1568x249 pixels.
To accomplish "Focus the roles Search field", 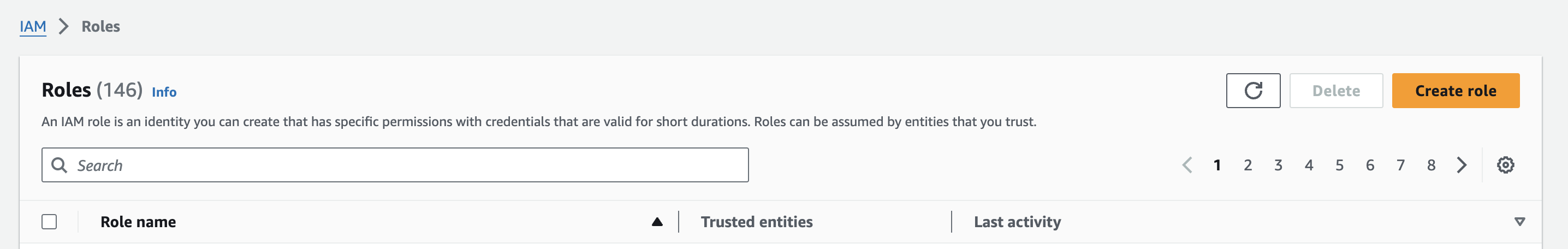I will [x=395, y=165].
